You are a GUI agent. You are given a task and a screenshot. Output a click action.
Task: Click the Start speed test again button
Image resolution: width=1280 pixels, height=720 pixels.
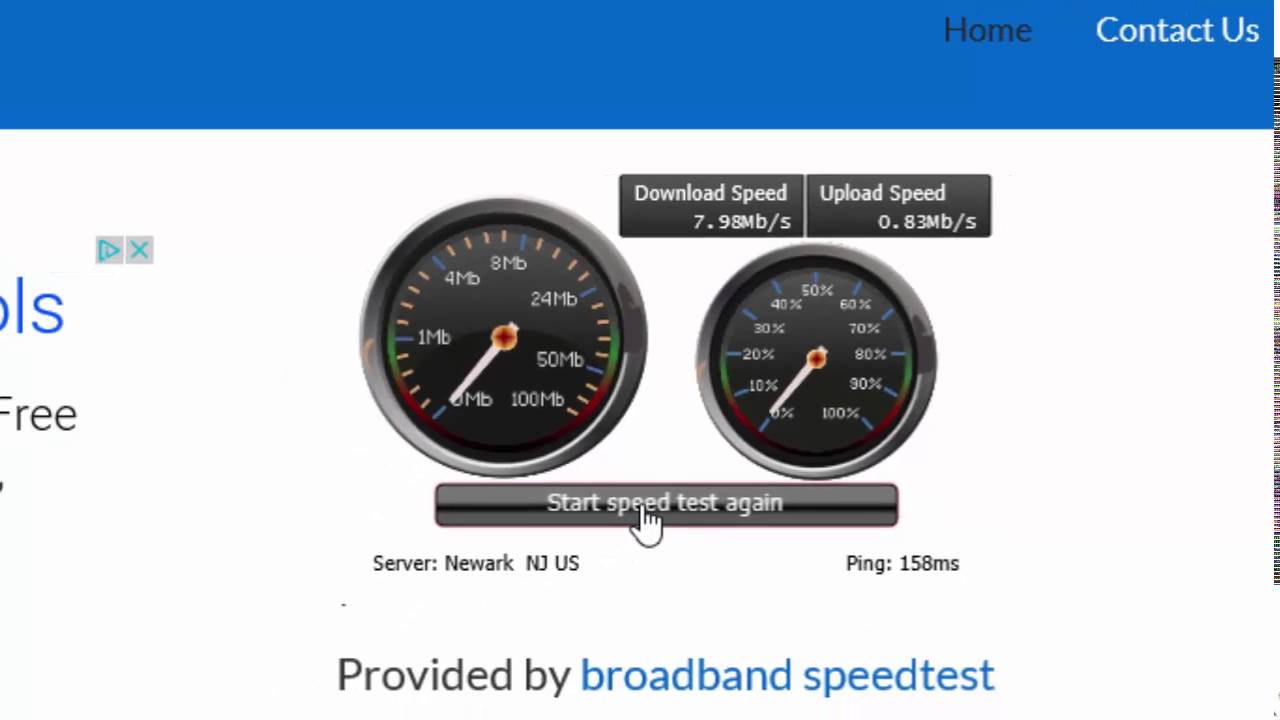[x=666, y=504]
